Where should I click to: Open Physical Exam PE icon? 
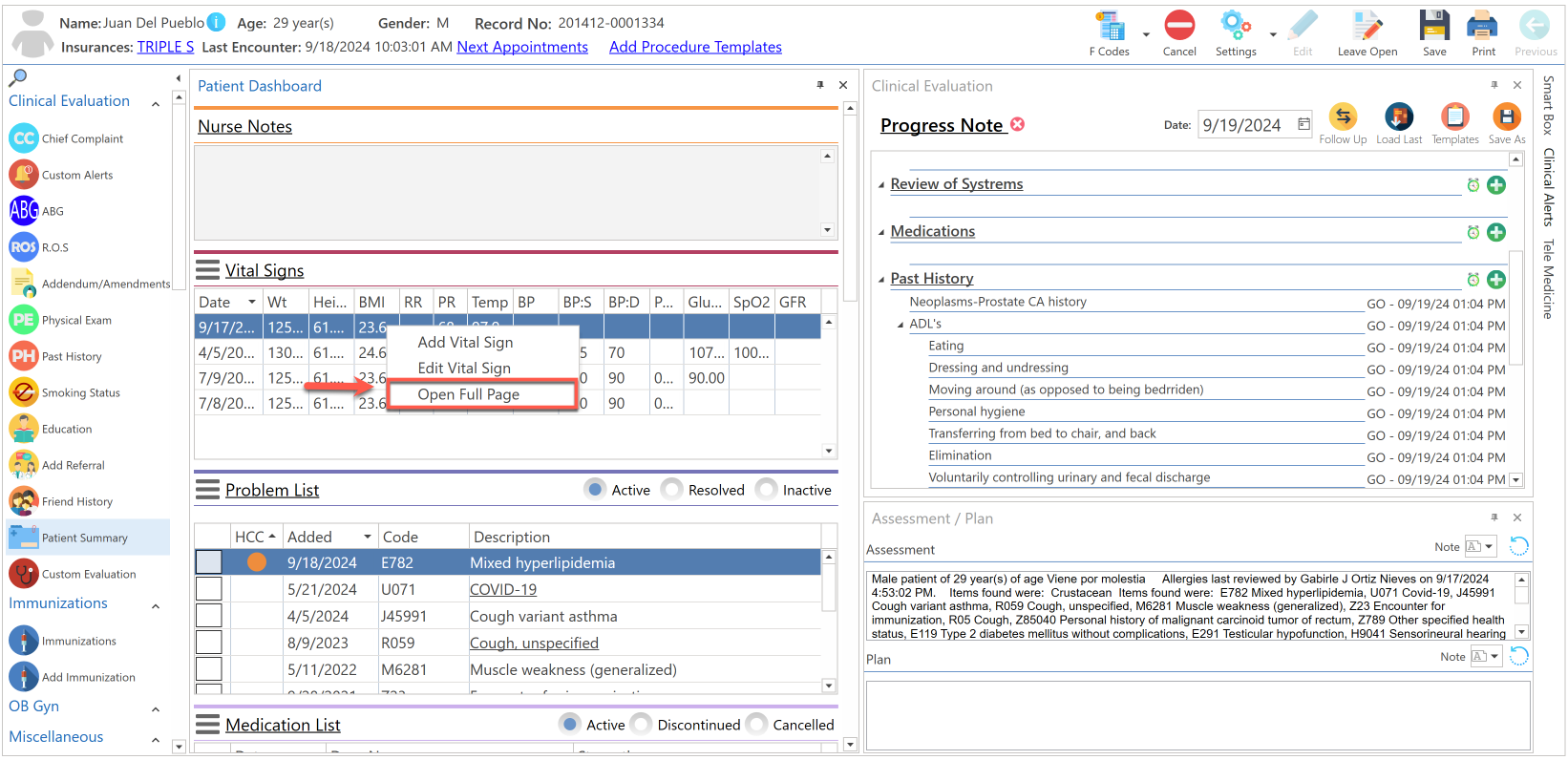point(24,320)
